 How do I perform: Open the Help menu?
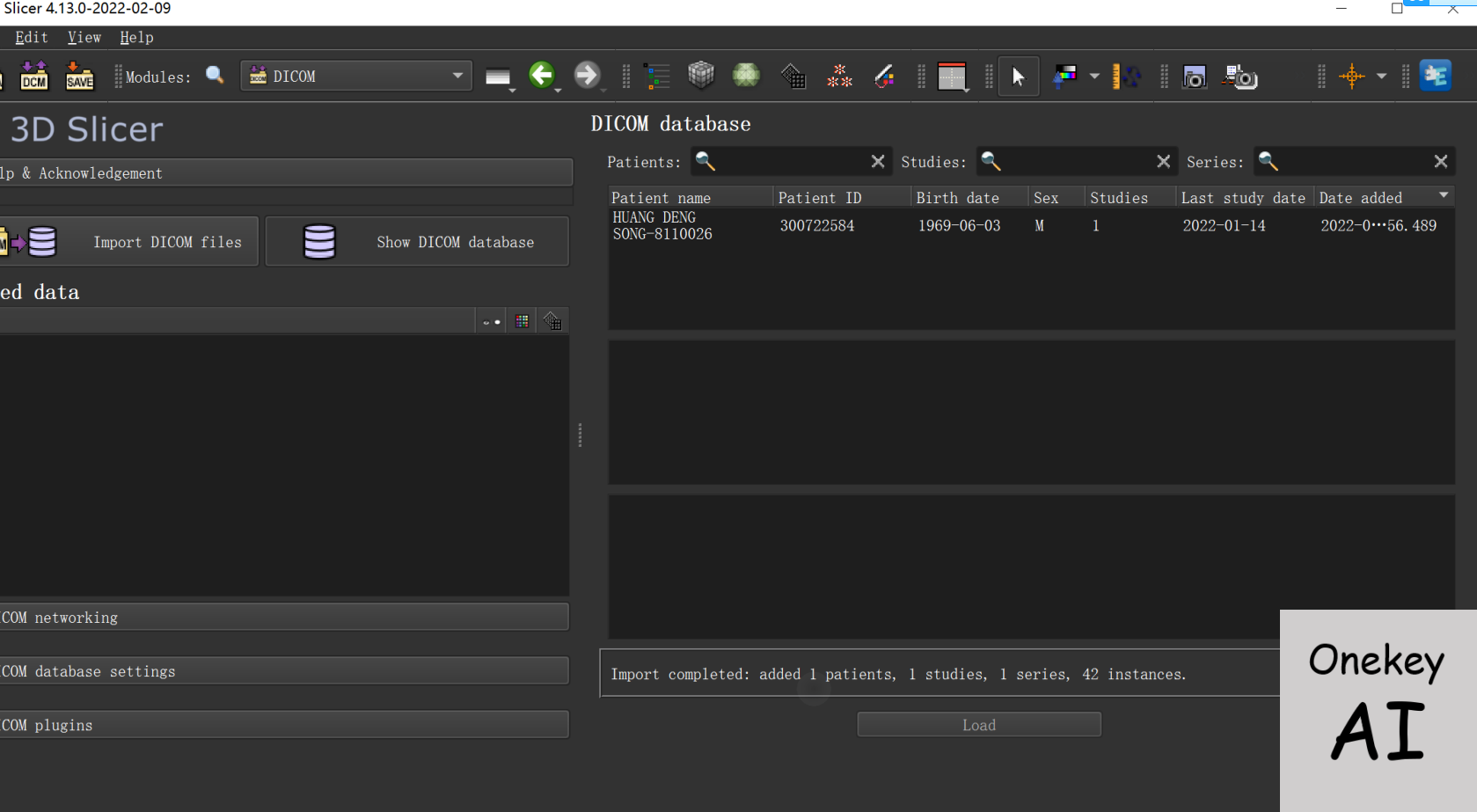click(136, 37)
